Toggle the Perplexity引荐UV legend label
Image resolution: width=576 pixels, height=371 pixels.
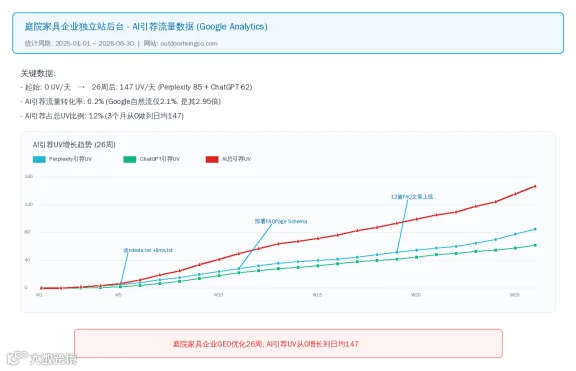(70, 159)
